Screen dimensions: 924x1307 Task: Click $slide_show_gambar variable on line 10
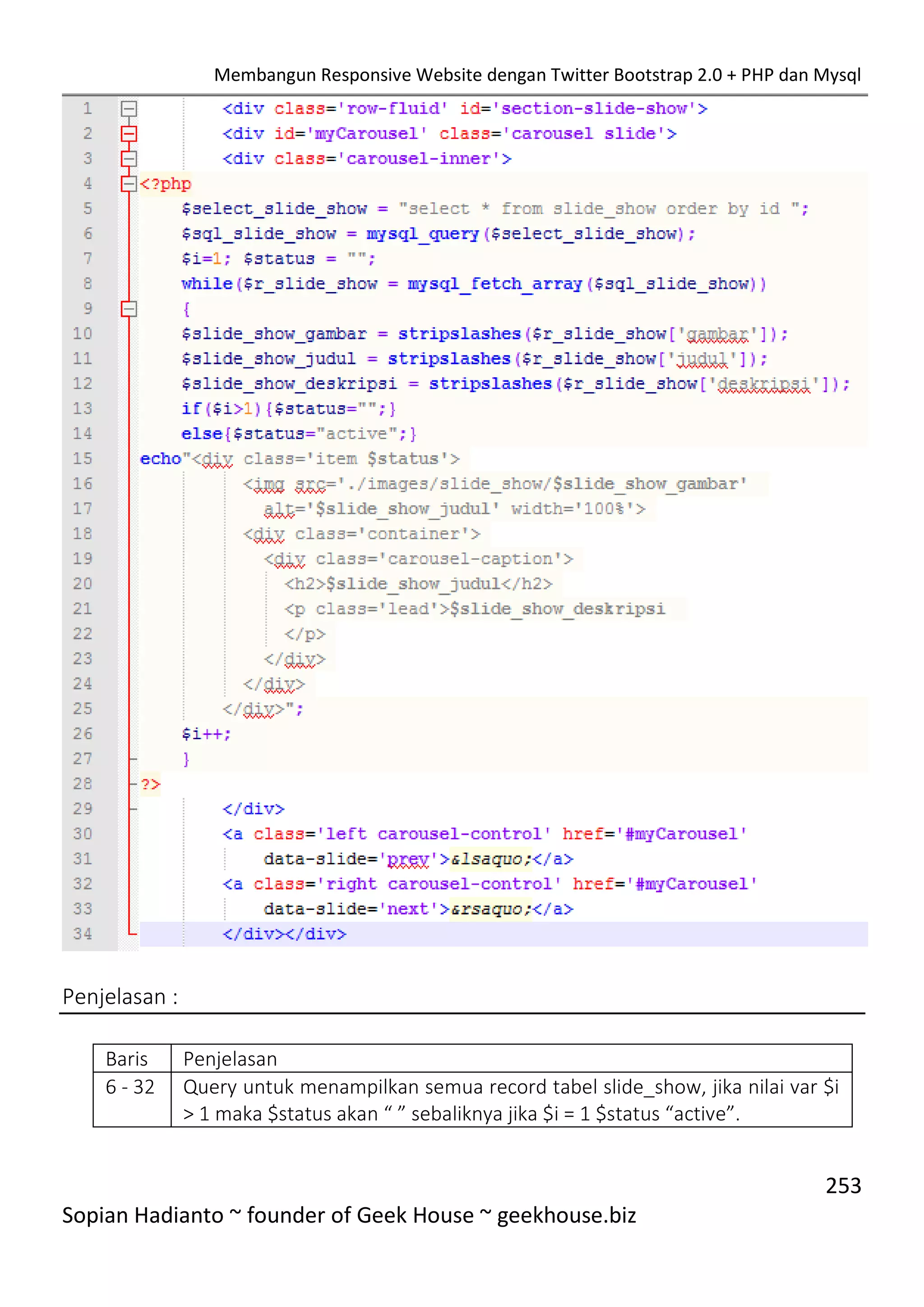tap(274, 334)
